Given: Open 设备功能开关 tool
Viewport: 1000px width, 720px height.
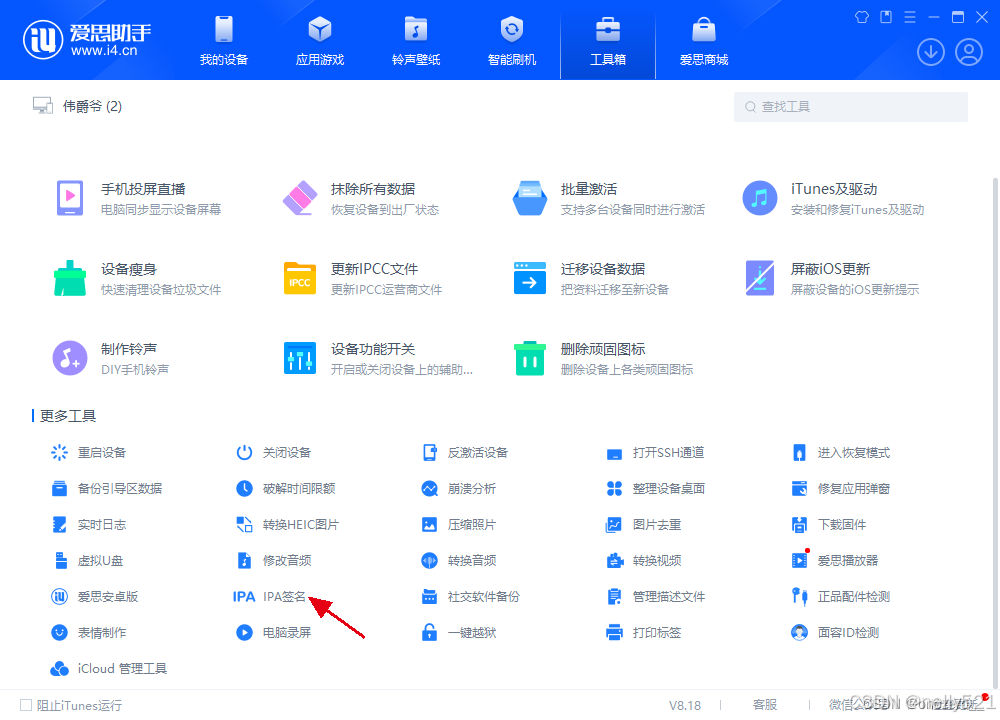Looking at the screenshot, I should click(x=378, y=358).
